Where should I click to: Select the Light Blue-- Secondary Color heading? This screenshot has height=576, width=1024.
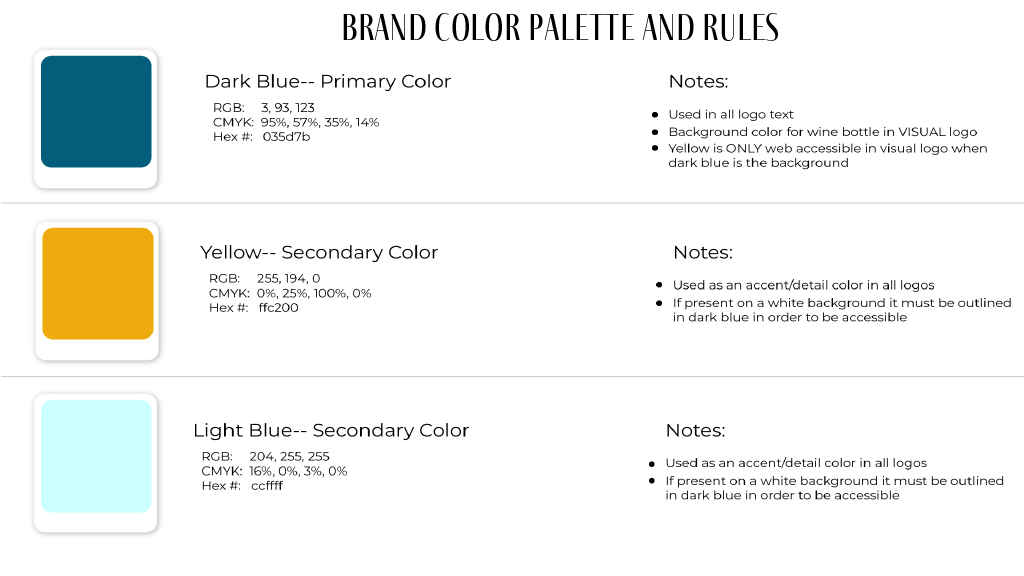pos(331,430)
